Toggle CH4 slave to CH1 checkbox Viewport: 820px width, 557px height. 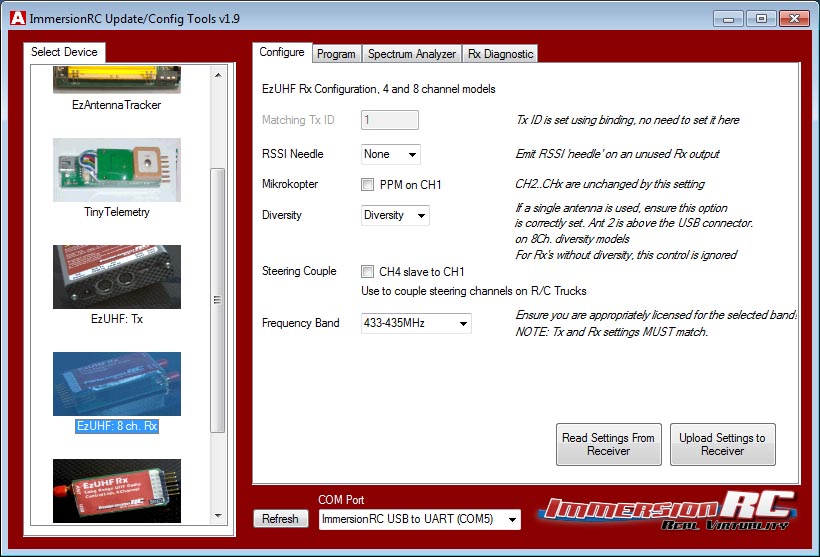tap(368, 272)
